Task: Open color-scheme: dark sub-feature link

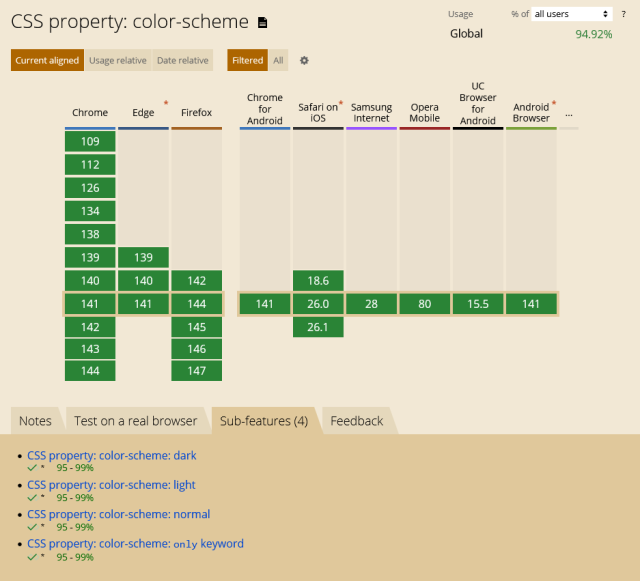Action: [112, 455]
